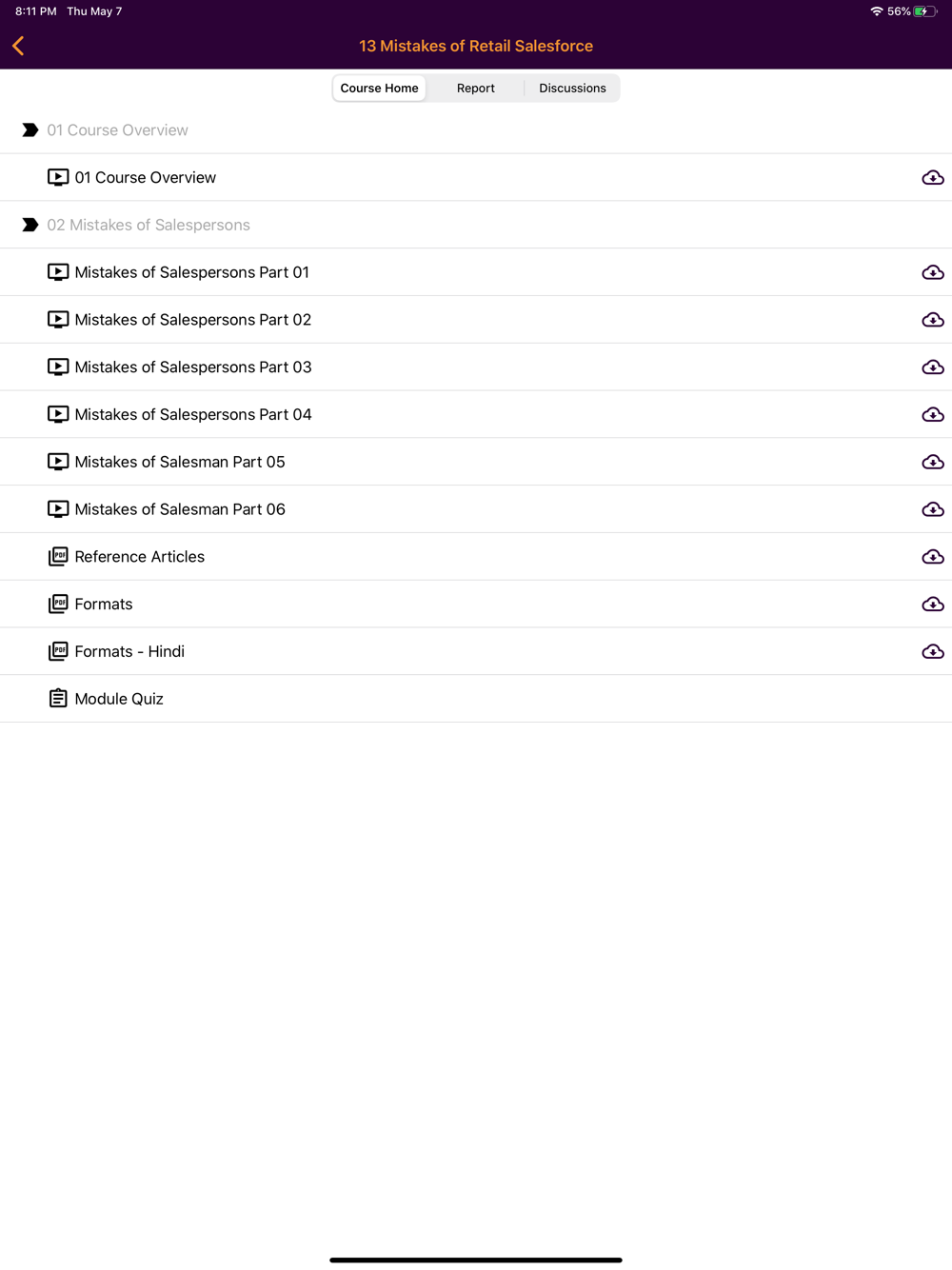The height and width of the screenshot is (1270, 952).
Task: Download the Formats PDF file
Action: 932,605
